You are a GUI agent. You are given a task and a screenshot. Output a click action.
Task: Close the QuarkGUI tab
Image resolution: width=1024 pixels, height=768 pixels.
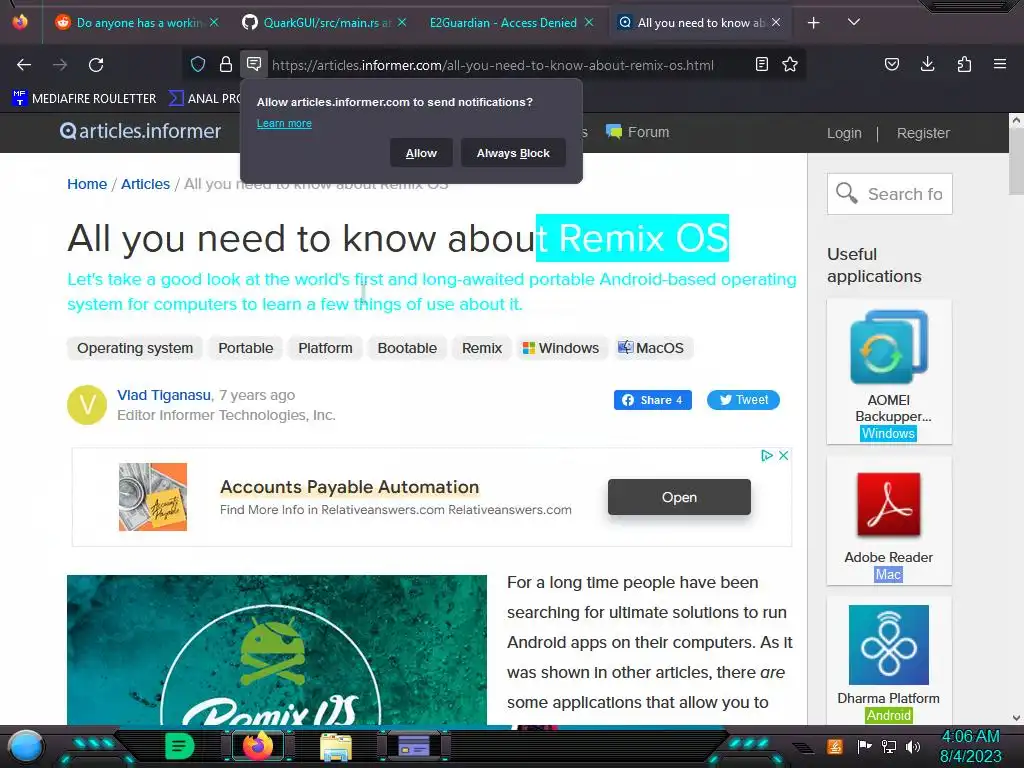click(x=402, y=22)
